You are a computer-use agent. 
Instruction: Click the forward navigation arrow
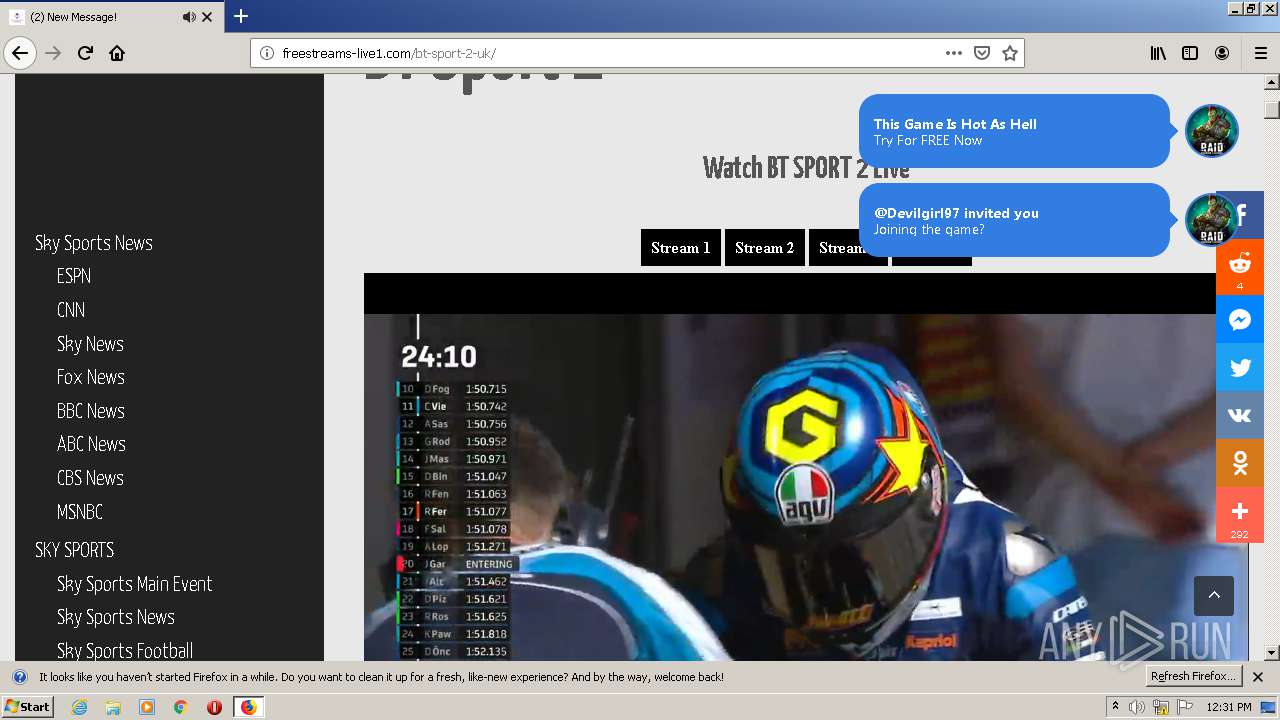[53, 53]
